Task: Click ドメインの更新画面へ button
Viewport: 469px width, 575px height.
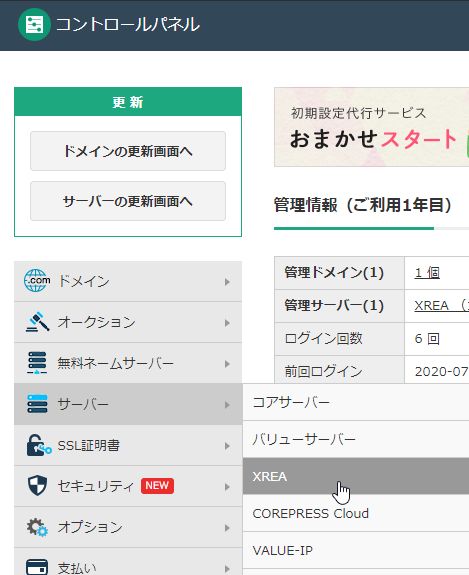Action: point(128,151)
